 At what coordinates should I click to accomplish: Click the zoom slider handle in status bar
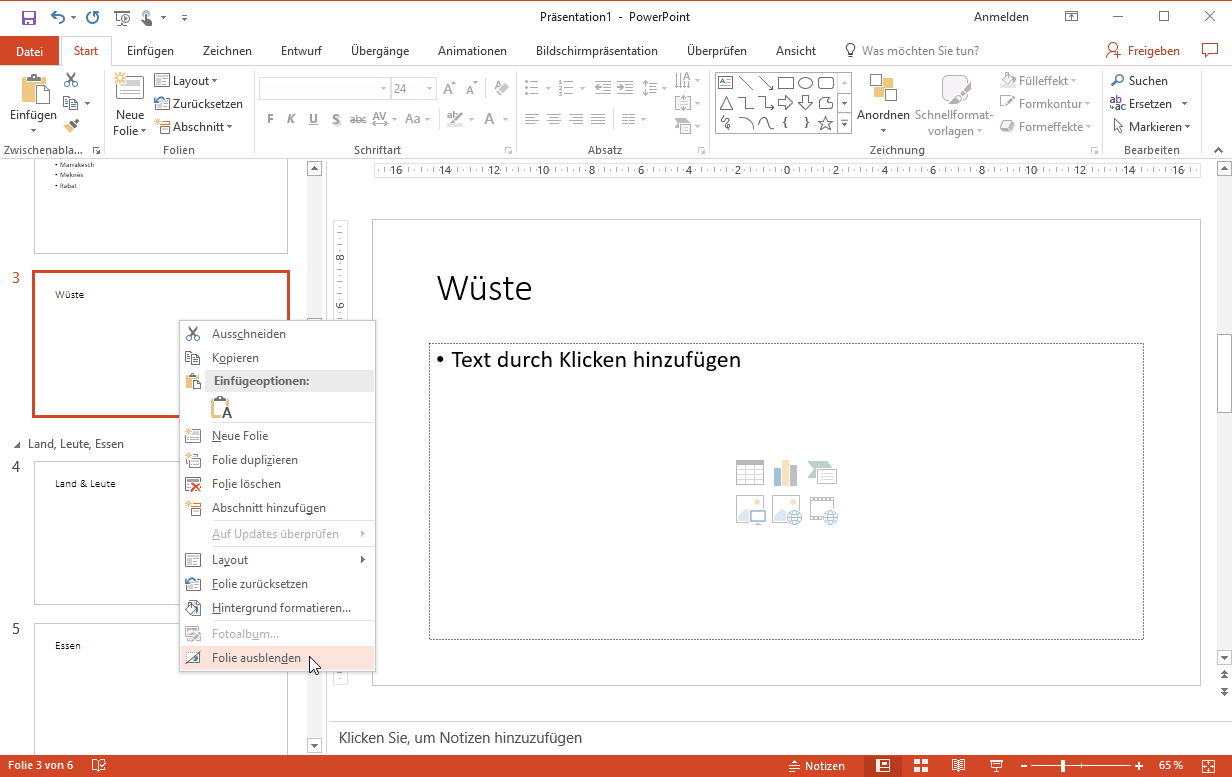pos(1063,766)
